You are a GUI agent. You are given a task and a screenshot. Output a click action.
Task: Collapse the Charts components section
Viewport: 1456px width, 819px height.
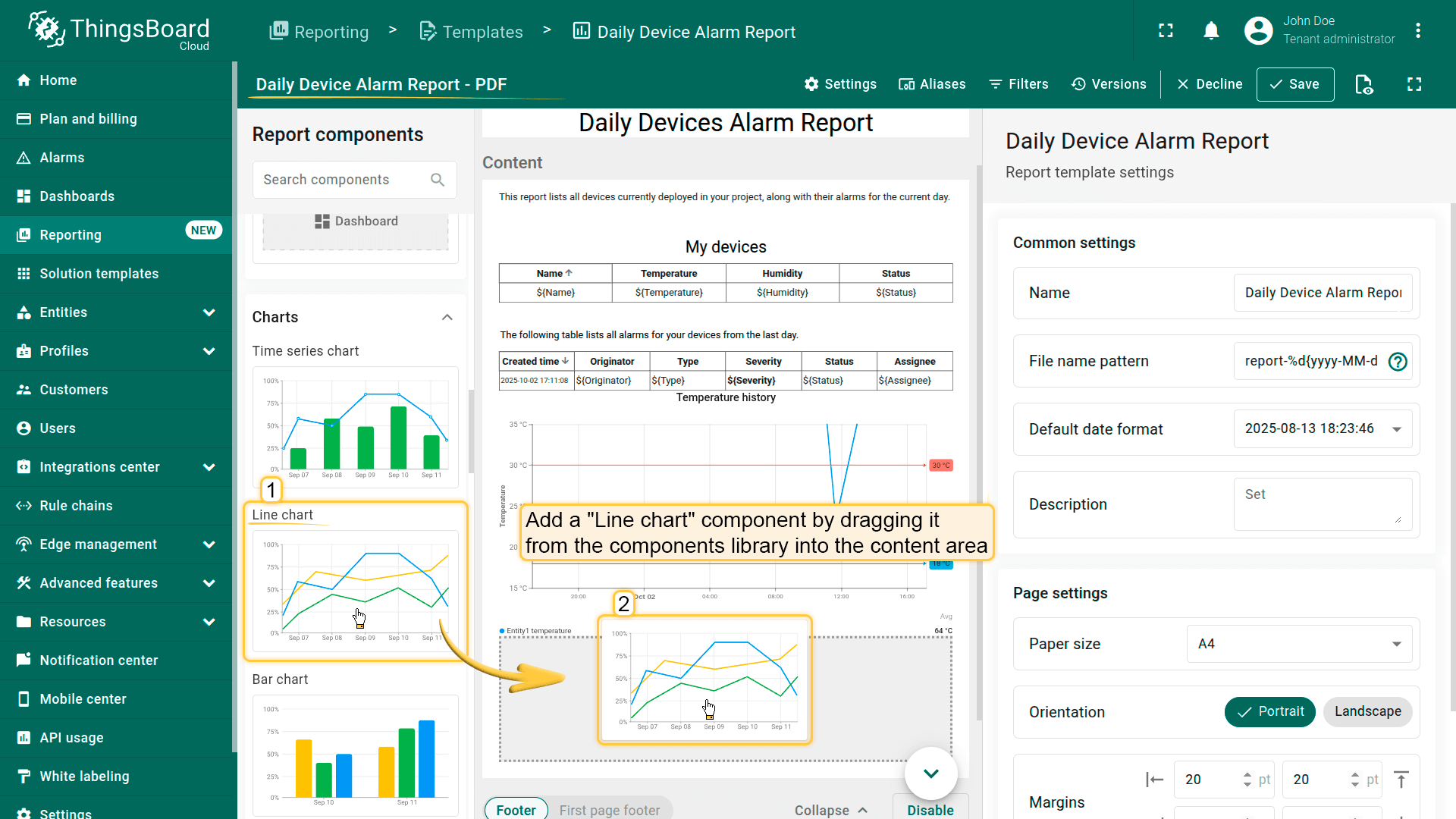[447, 317]
